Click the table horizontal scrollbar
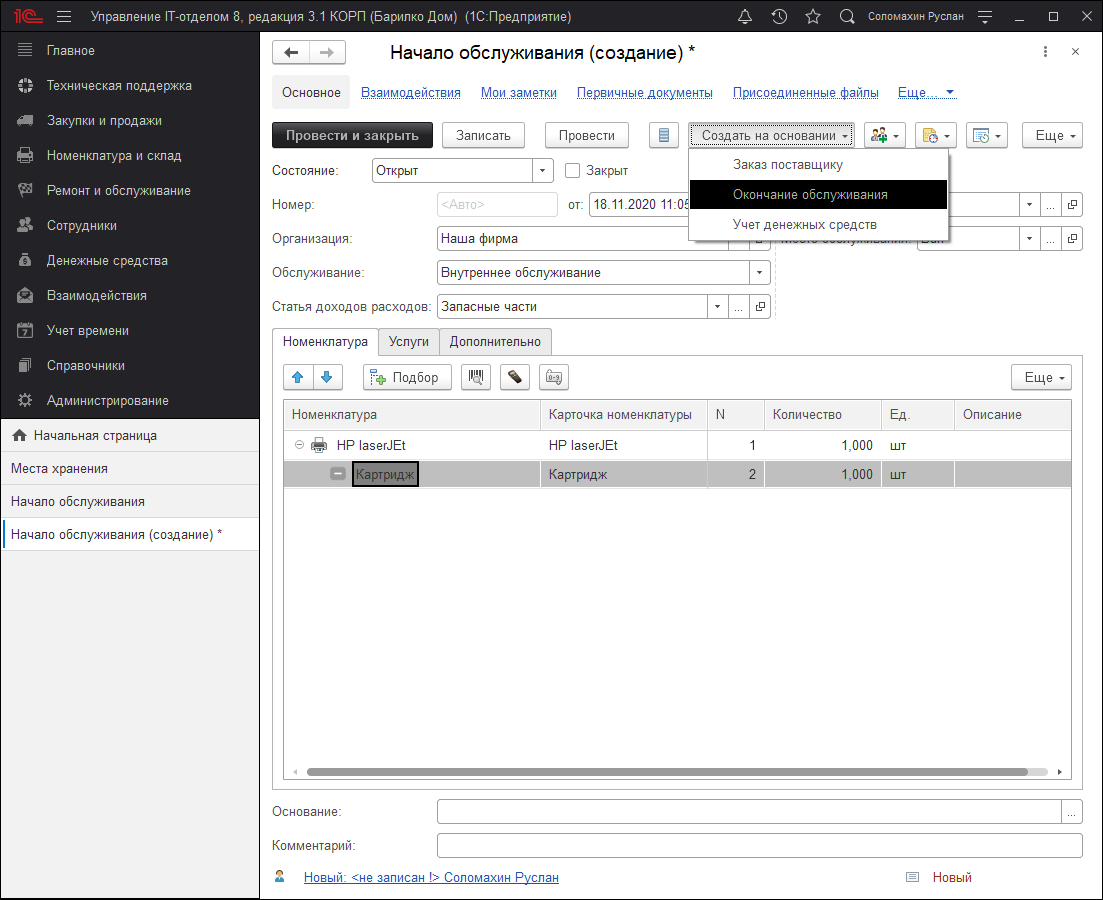Screen dimensions: 1103x900 pos(667,772)
